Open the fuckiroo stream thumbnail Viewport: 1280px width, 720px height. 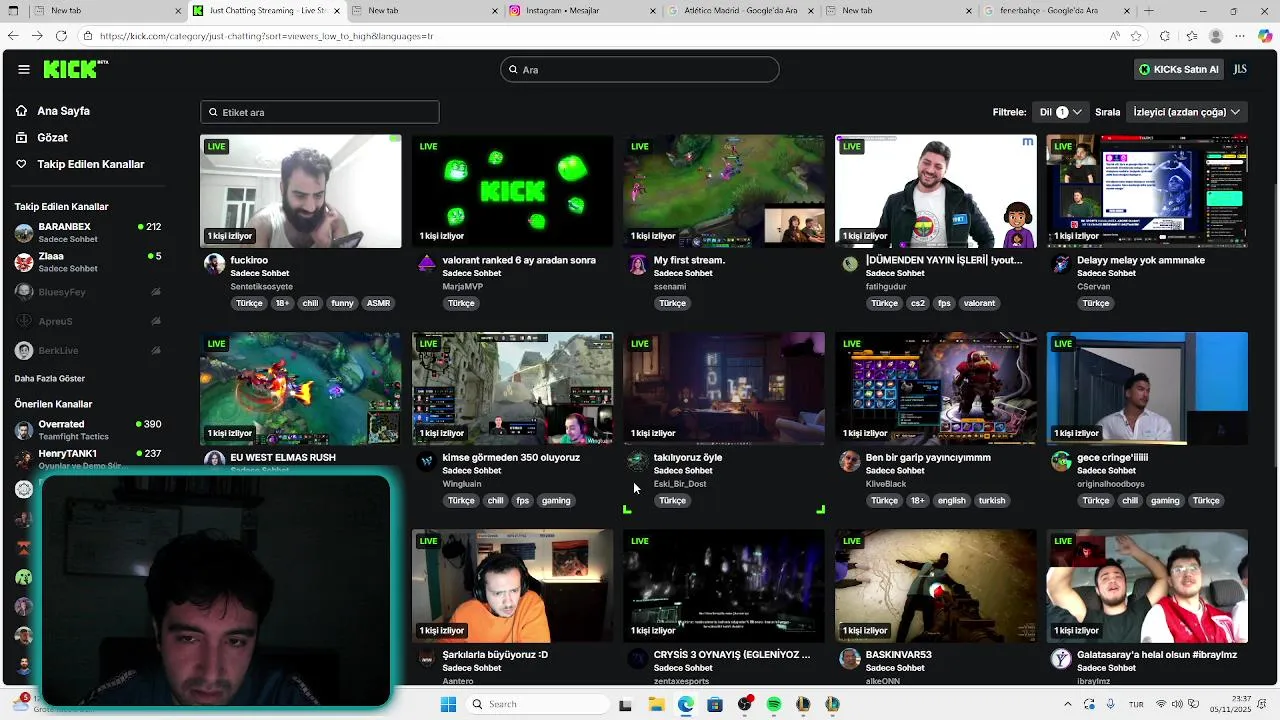[x=300, y=191]
